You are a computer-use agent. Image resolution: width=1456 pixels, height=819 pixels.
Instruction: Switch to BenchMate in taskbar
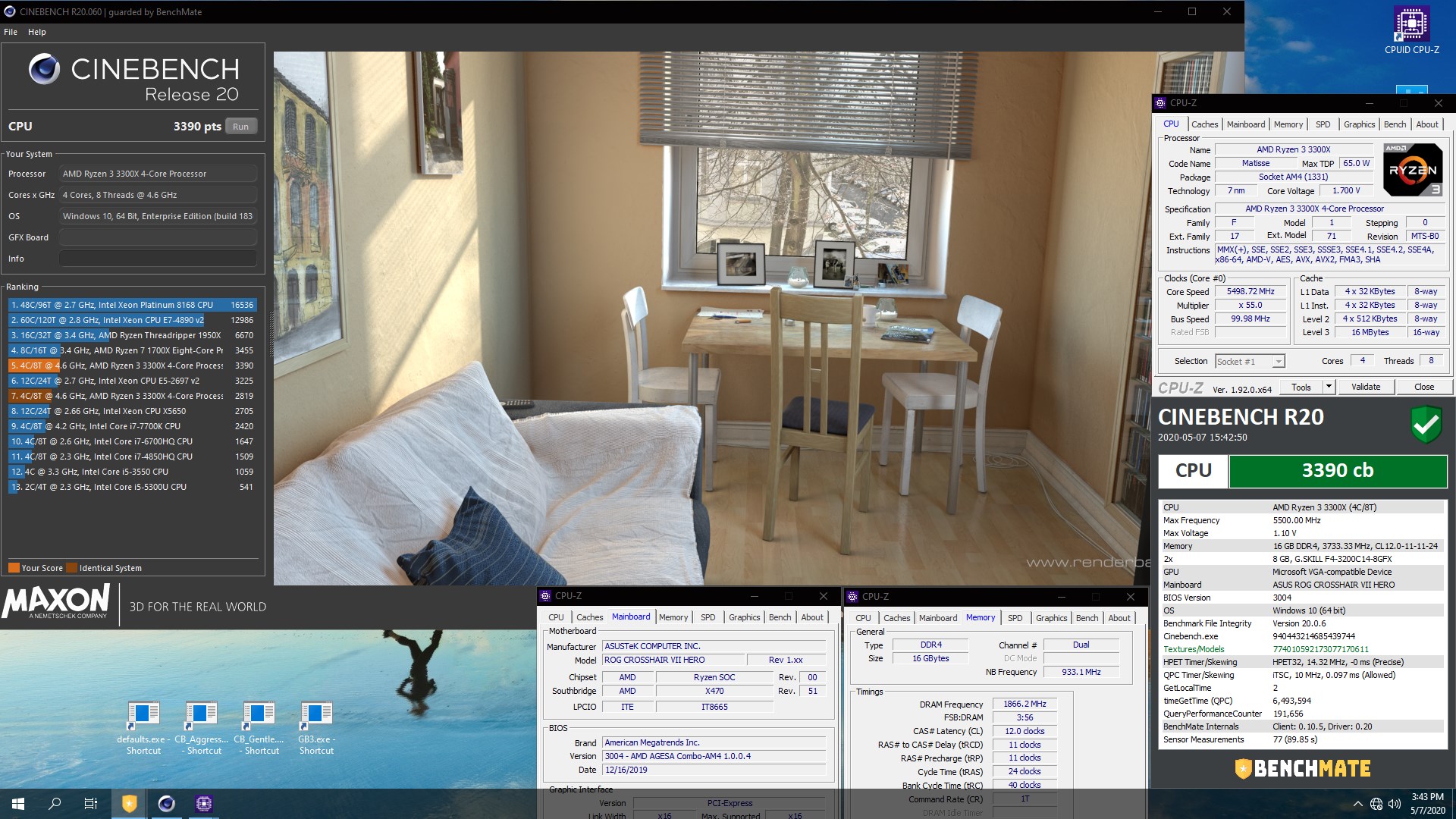(130, 803)
